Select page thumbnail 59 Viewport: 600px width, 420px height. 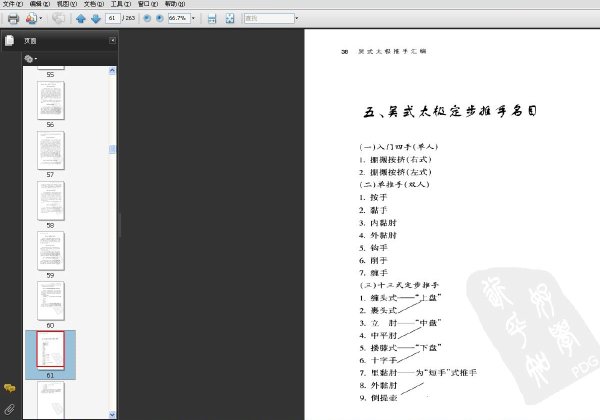51,251
